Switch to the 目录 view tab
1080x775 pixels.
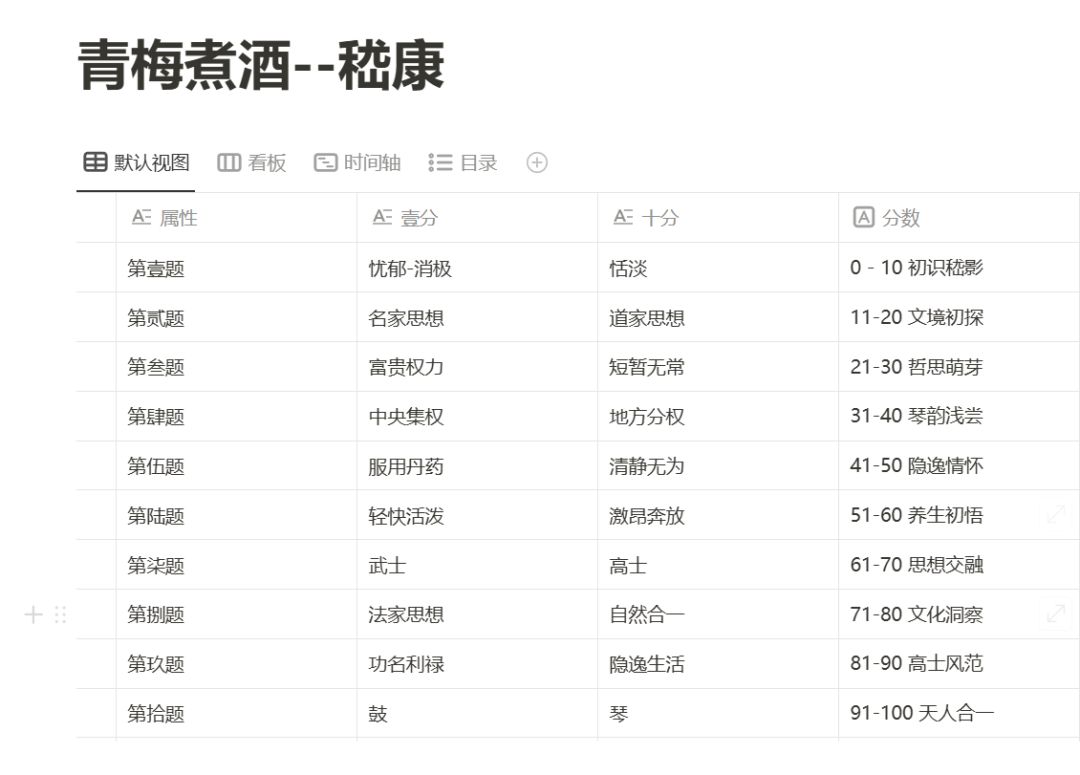462,163
